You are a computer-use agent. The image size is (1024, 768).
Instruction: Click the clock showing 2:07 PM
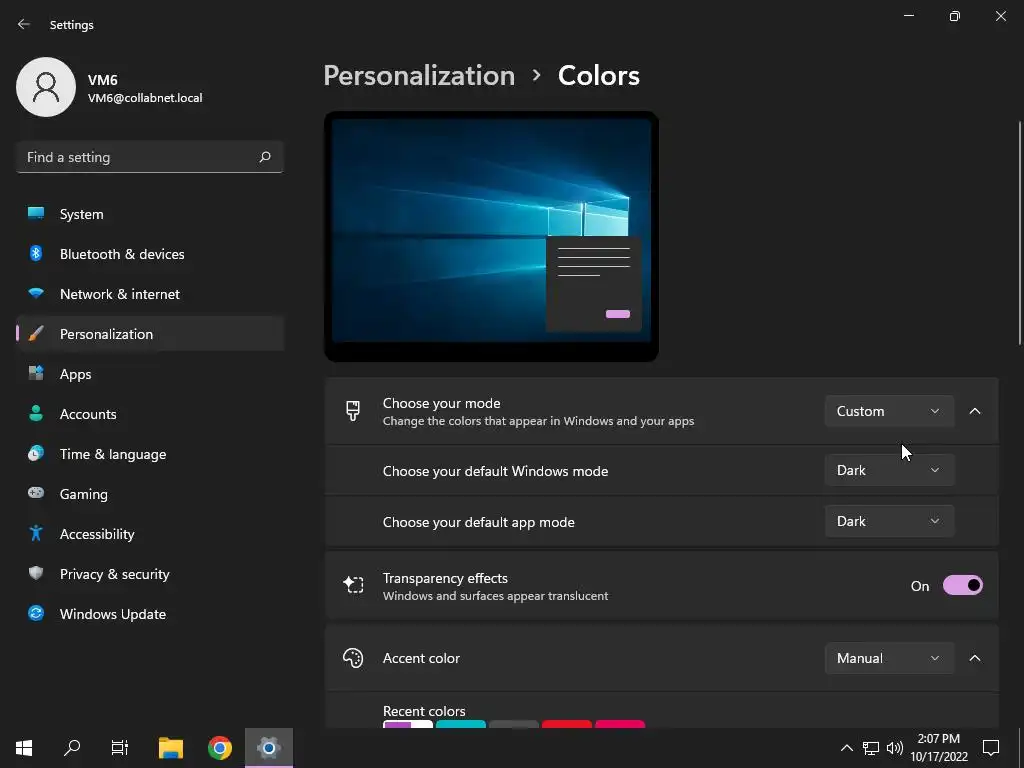[x=938, y=739]
